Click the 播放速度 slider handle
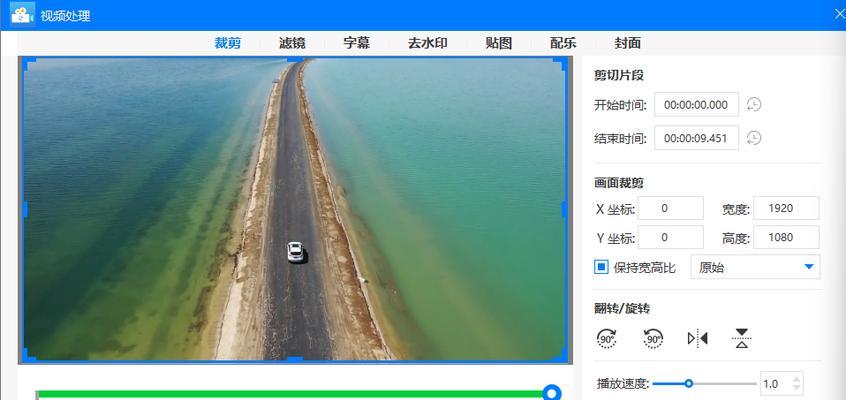Viewport: 846px width, 400px height. tap(688, 384)
